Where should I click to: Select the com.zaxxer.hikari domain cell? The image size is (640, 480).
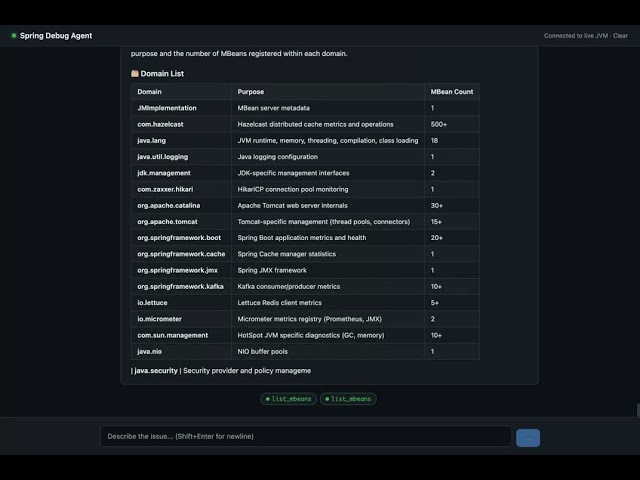182,189
